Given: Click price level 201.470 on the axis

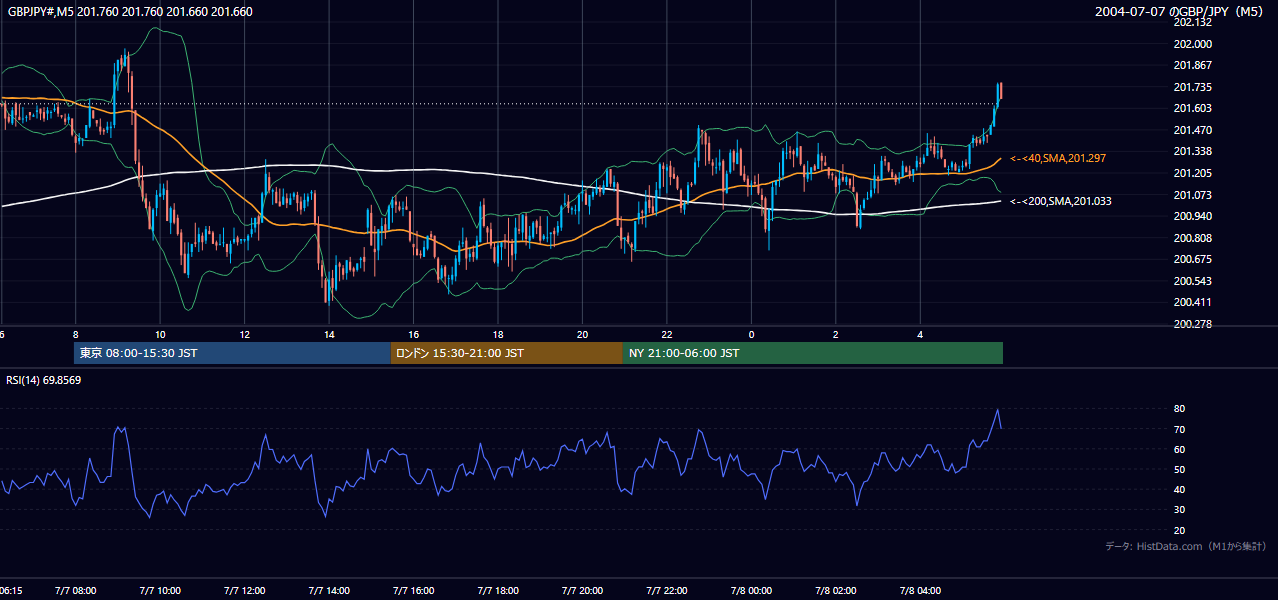Looking at the screenshot, I should pyautogui.click(x=1192, y=130).
